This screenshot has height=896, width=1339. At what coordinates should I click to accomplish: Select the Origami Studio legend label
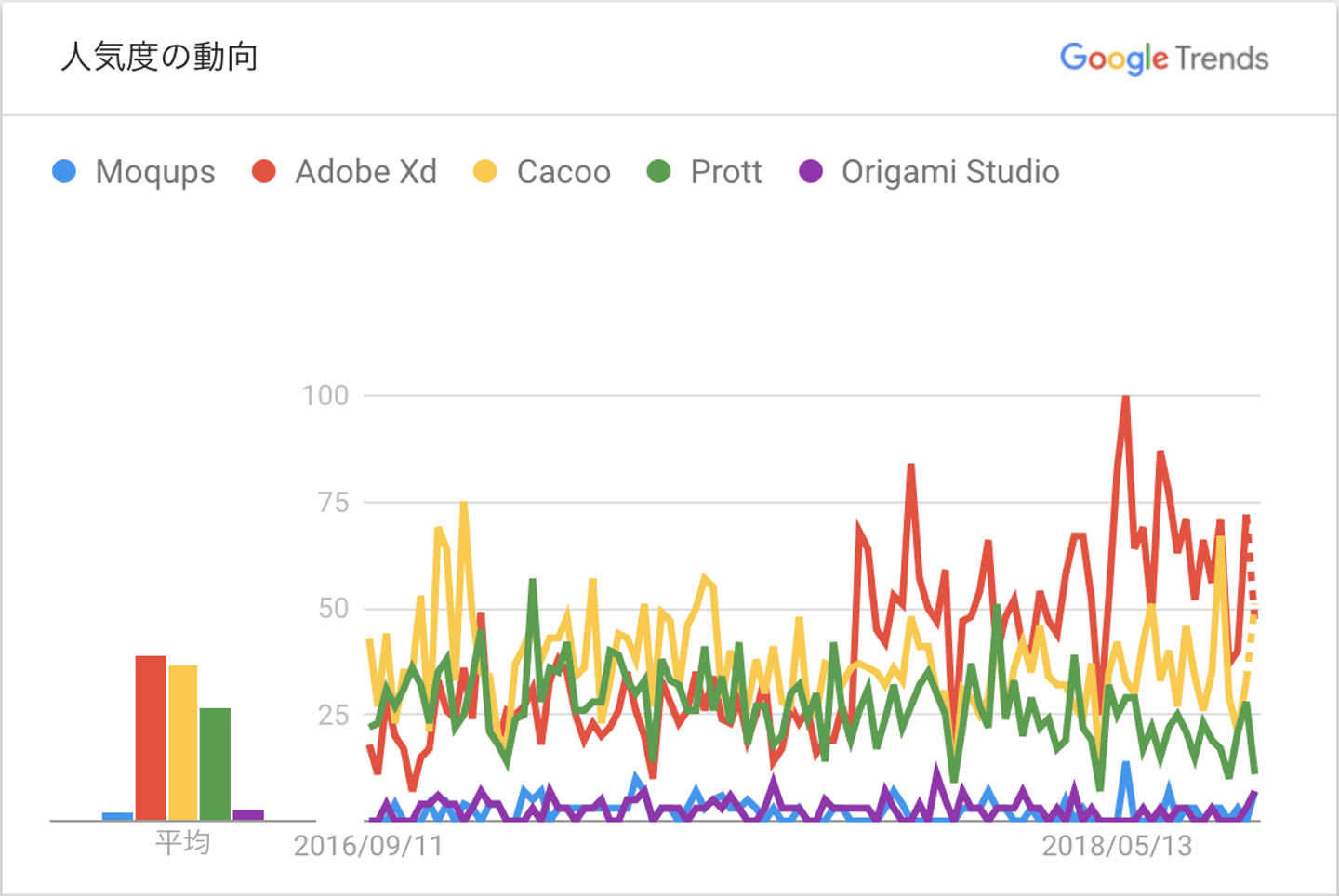click(950, 172)
